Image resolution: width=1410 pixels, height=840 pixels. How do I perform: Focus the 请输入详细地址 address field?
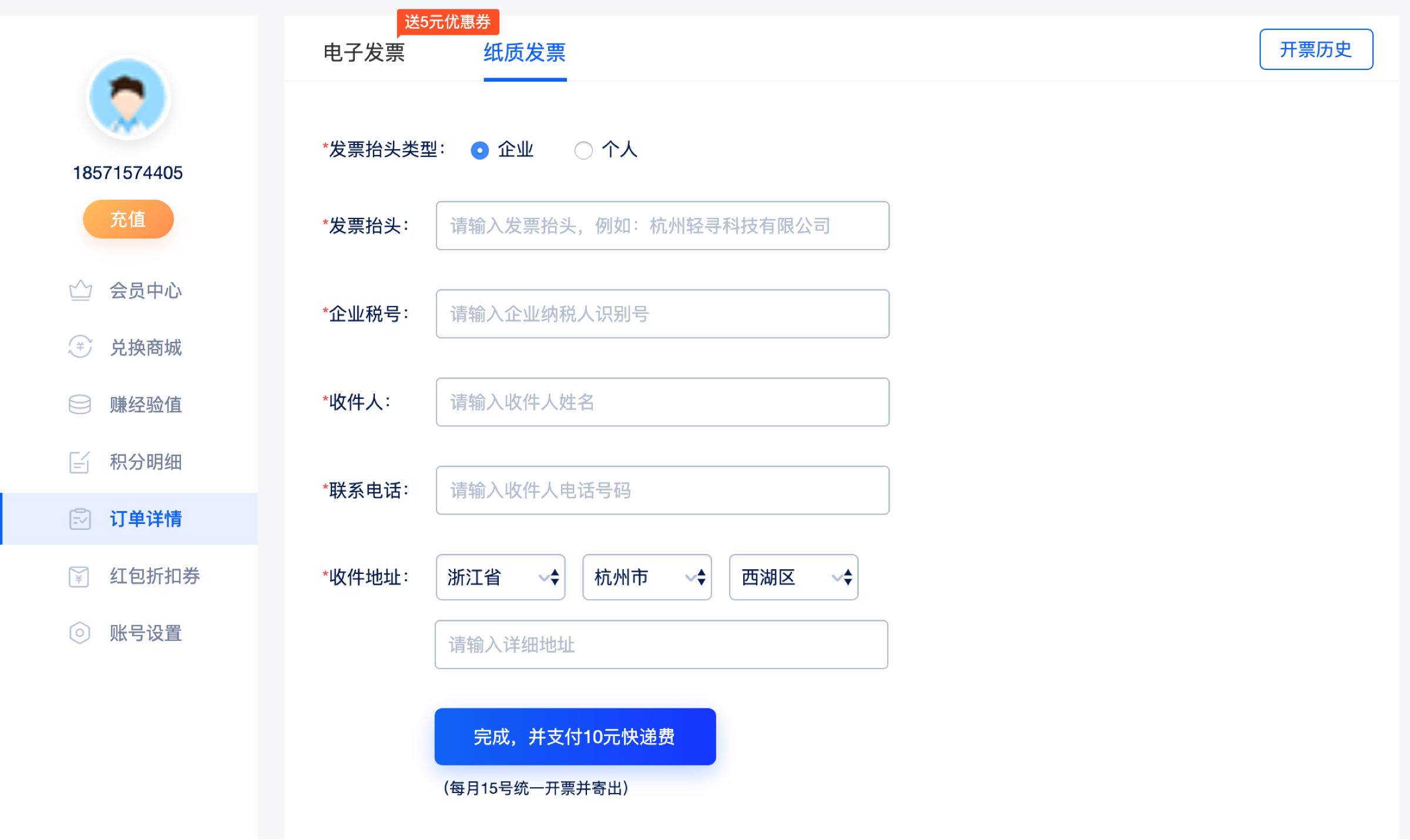(662, 644)
